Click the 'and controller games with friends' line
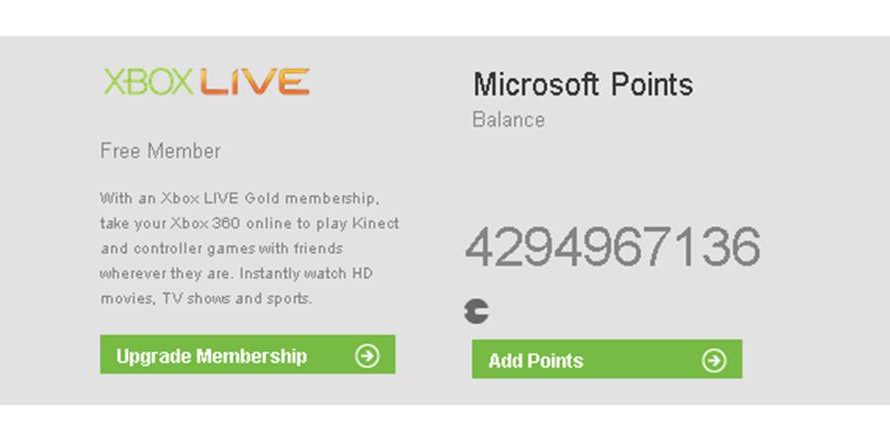 pyautogui.click(x=221, y=249)
